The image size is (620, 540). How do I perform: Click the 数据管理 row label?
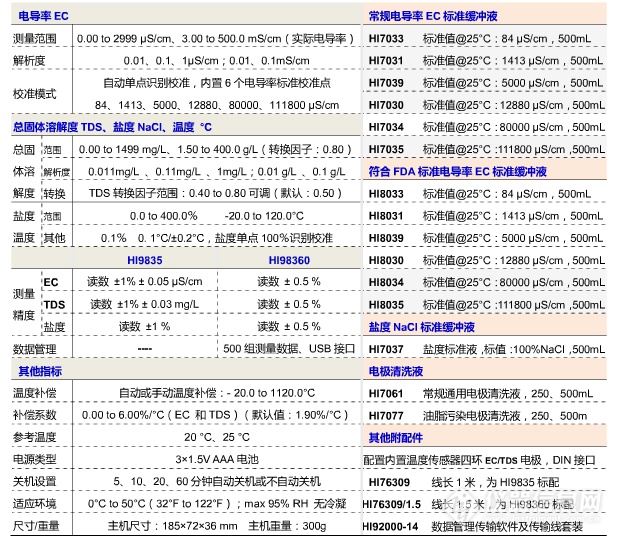pos(35,349)
